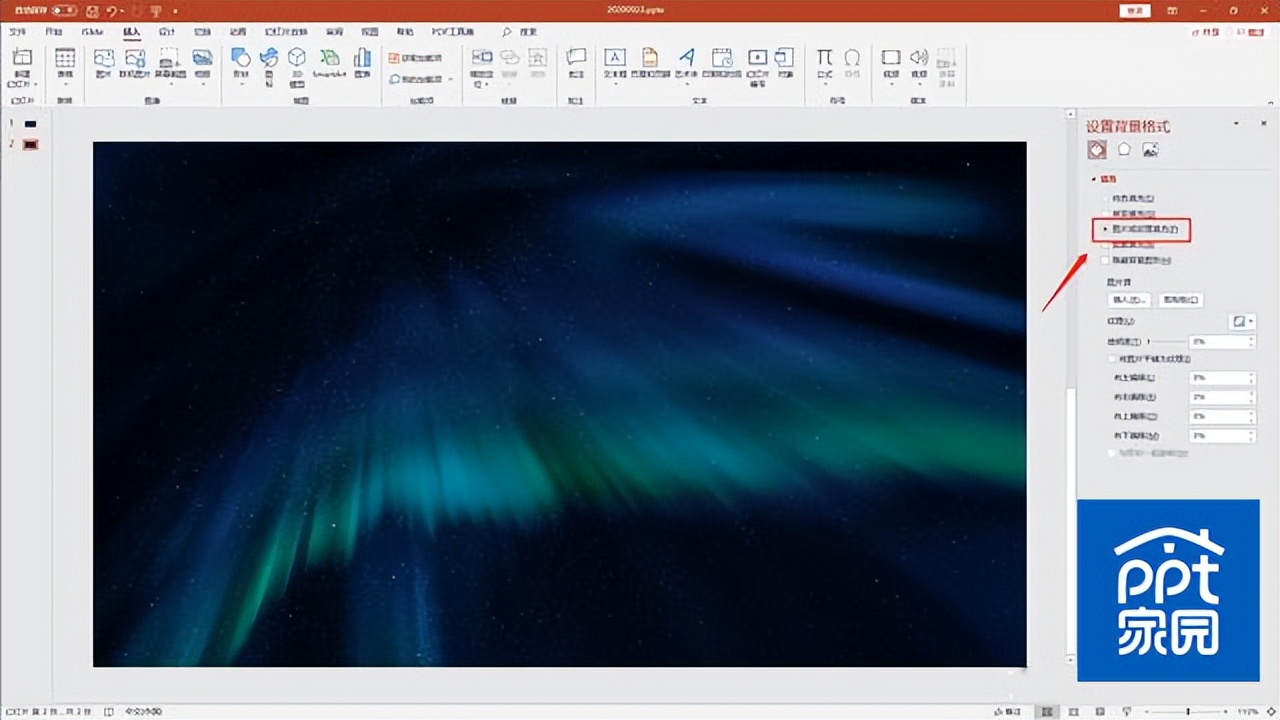The image size is (1280, 720).
Task: Open the Texture preset dropdown
Action: [1242, 321]
